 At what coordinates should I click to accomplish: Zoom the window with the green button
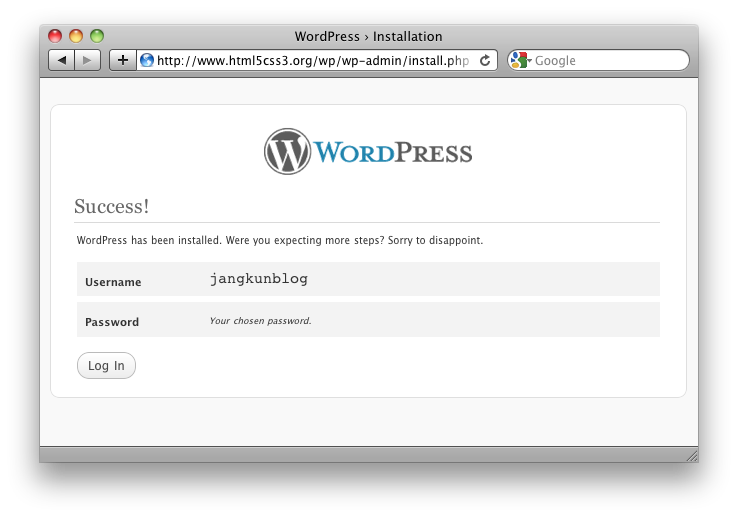(x=97, y=36)
